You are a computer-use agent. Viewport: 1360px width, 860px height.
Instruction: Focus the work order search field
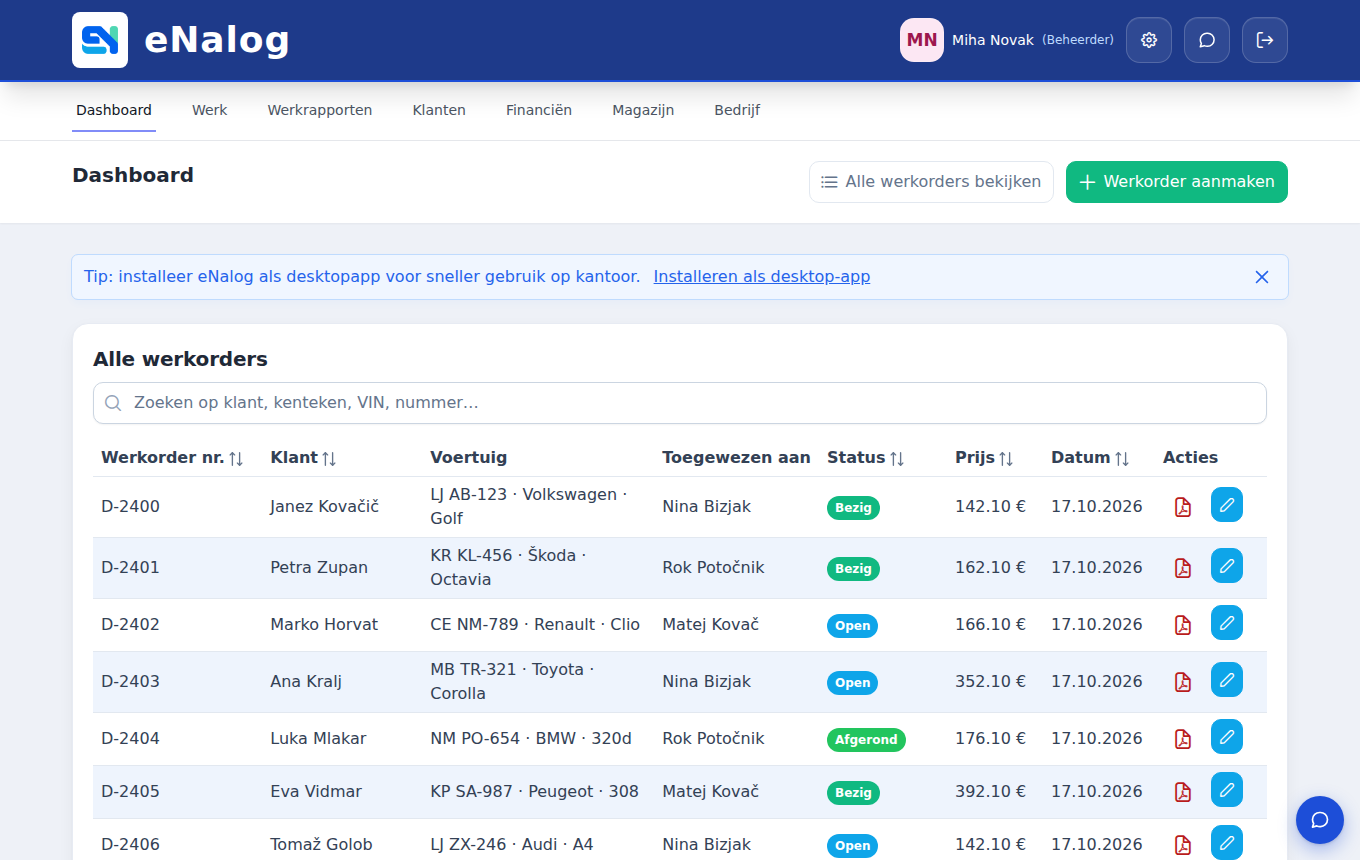(680, 403)
